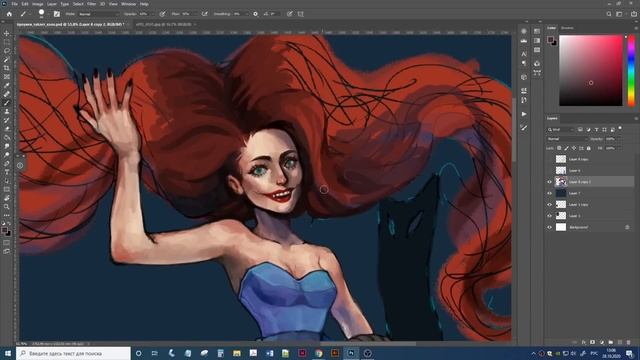The image size is (640, 360).
Task: Select the Type tool in toolbar
Action: pos(7,172)
